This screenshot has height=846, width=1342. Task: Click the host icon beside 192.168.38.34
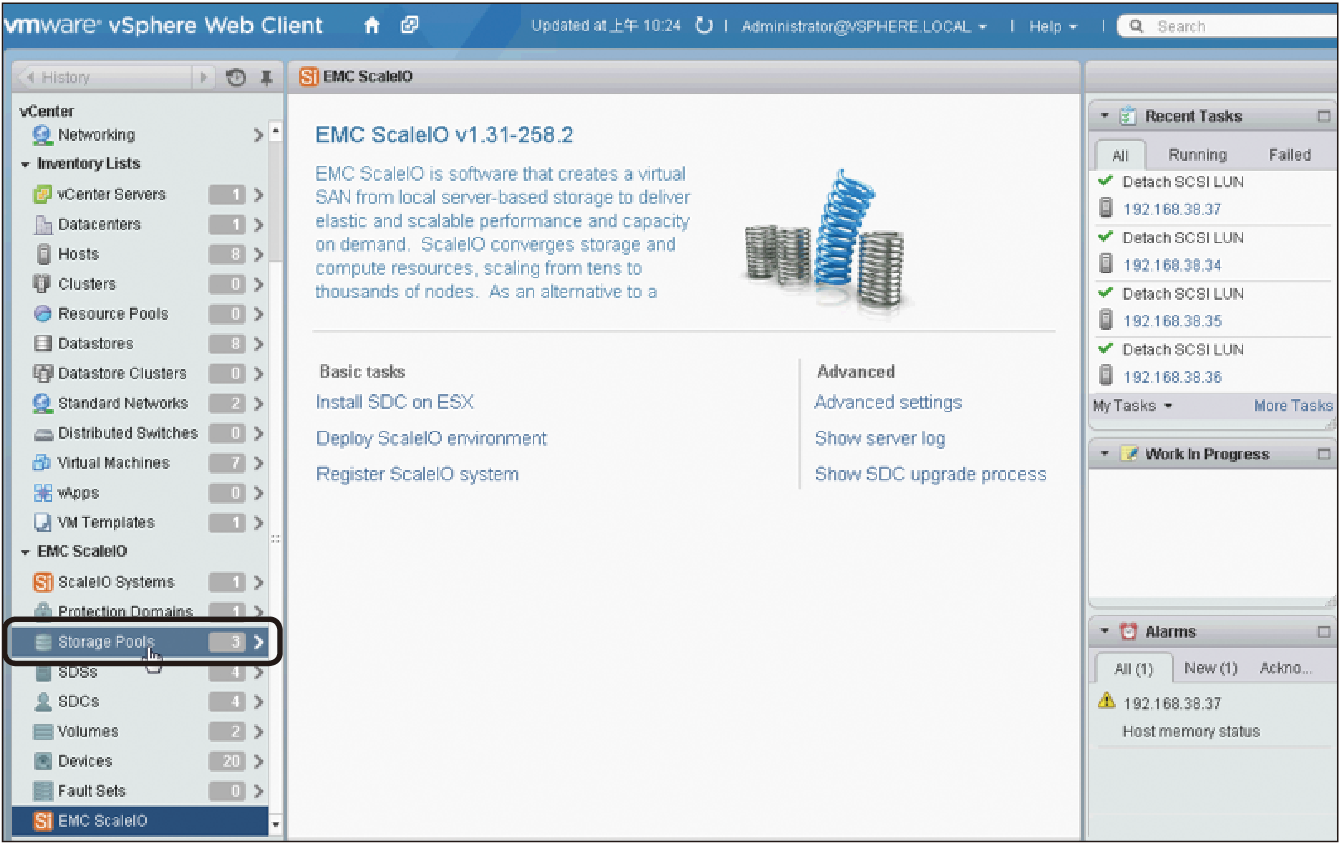tap(1106, 264)
